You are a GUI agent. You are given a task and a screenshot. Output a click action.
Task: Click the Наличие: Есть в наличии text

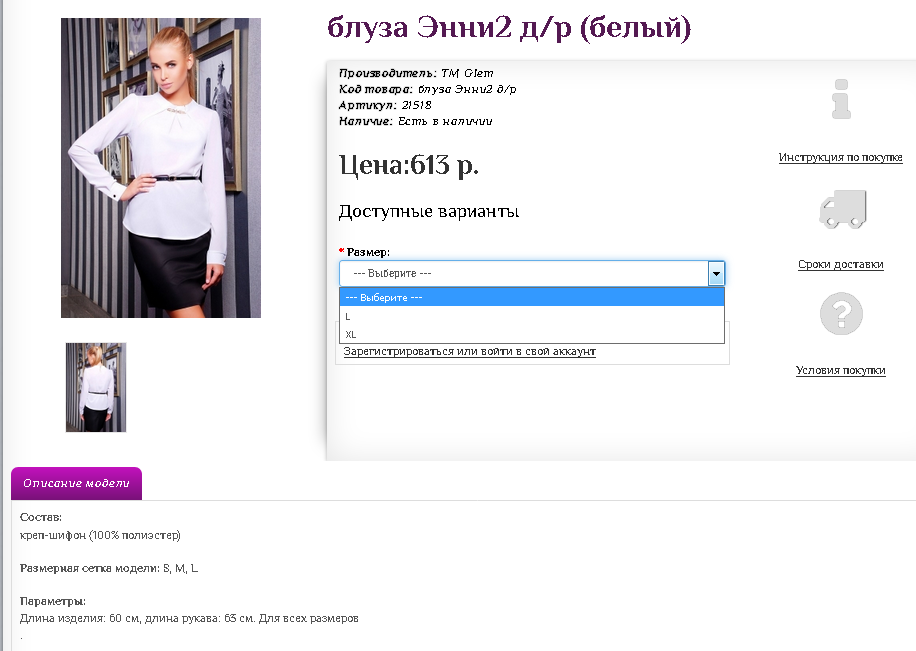pyautogui.click(x=415, y=121)
